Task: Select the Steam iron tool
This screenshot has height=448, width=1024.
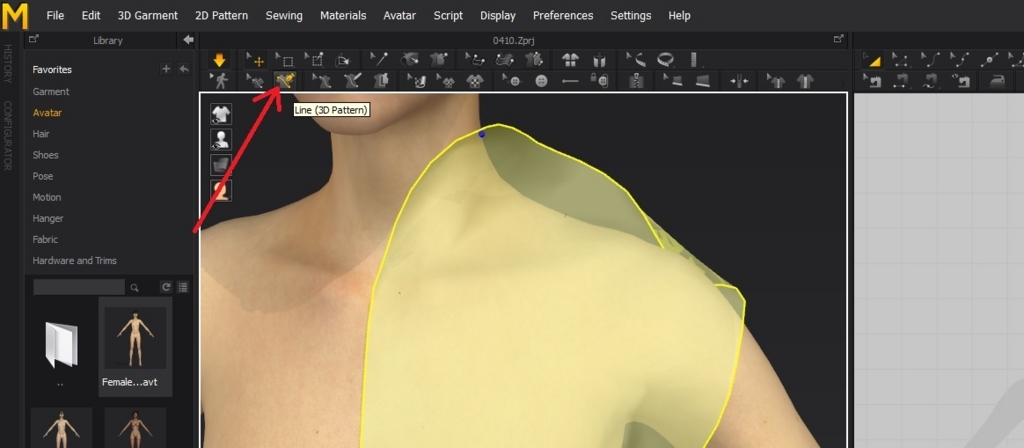Action: click(997, 81)
